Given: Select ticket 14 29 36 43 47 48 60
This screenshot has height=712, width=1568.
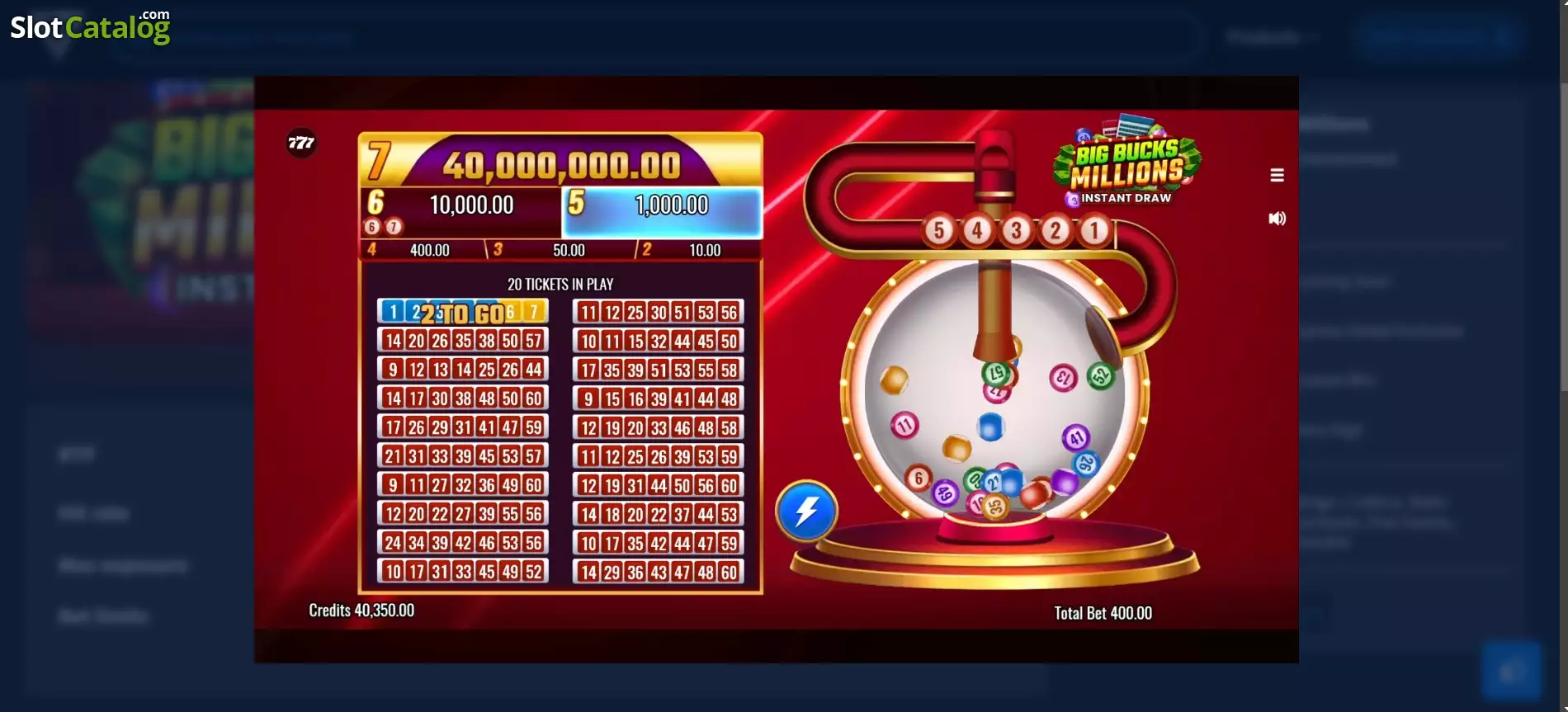Looking at the screenshot, I should click(x=658, y=572).
